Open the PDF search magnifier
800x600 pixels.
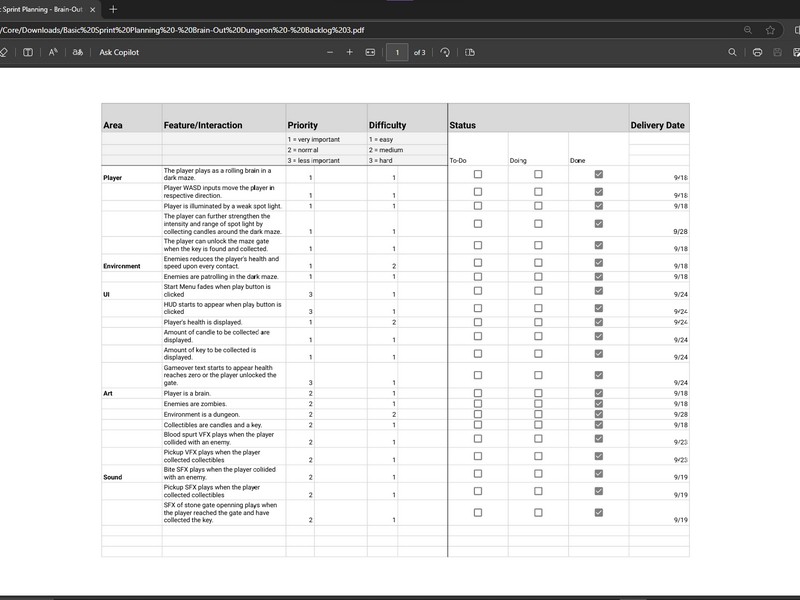[733, 52]
